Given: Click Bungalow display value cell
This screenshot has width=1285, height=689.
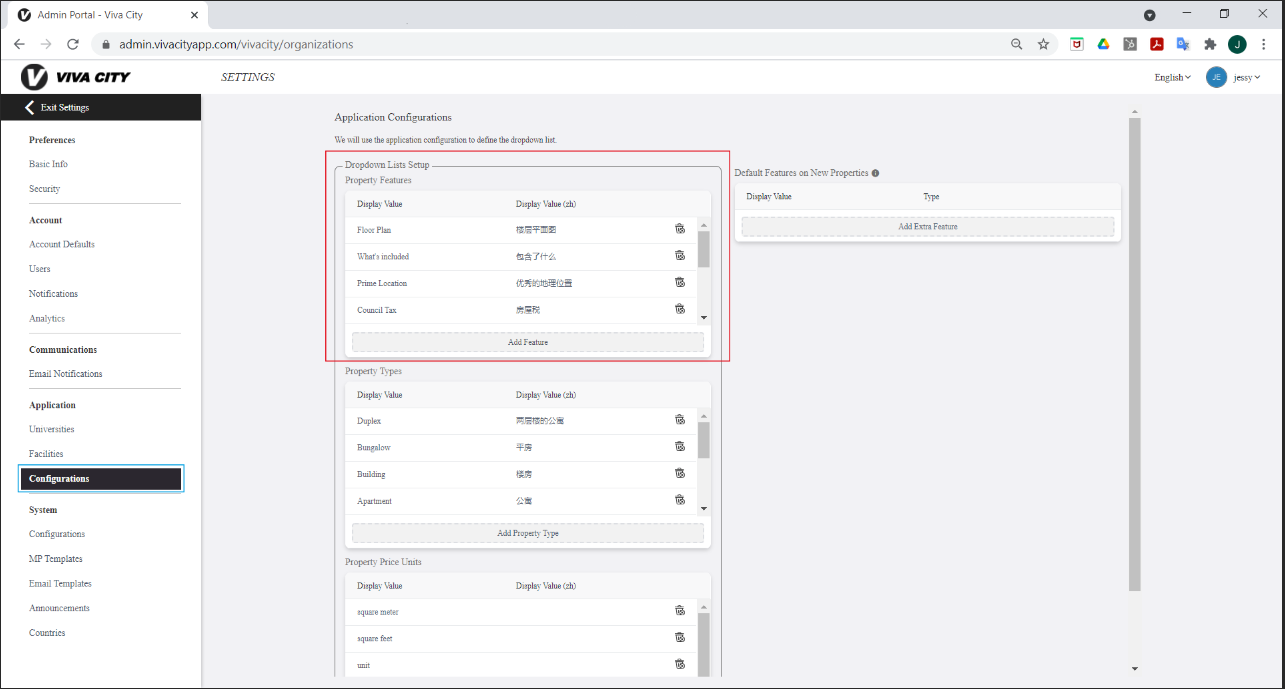Looking at the screenshot, I should click(374, 448).
